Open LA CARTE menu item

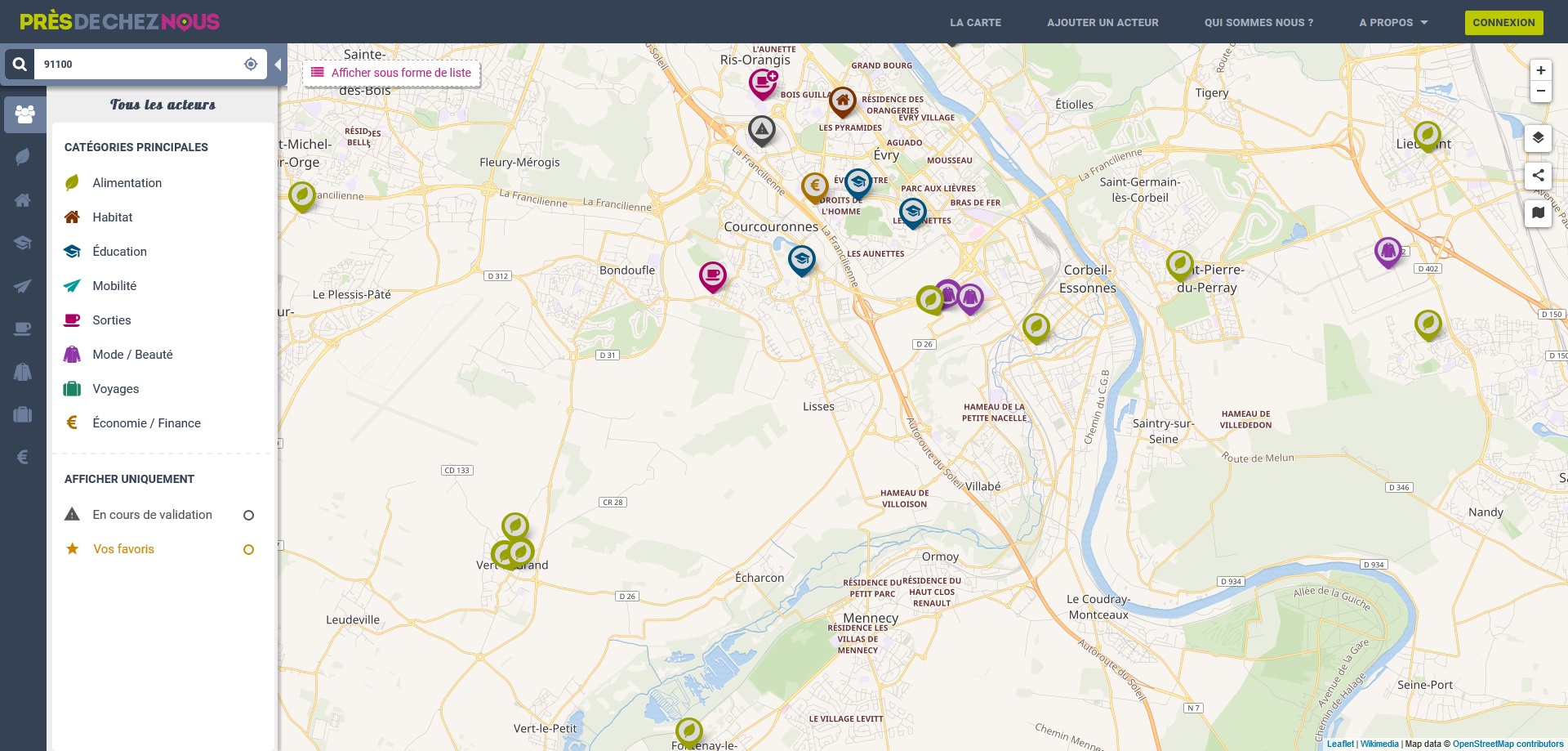point(975,22)
